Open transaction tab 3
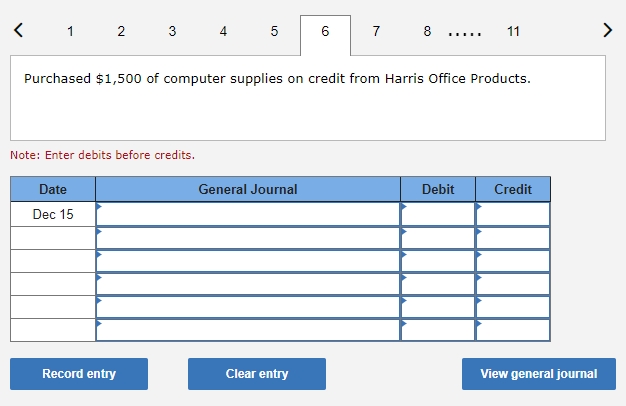This screenshot has width=626, height=406. click(172, 31)
